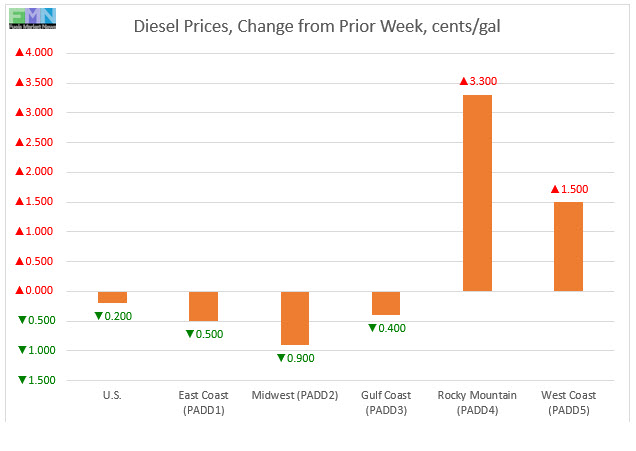Click the red triangle beside 4.000 on the axis

click(19, 53)
